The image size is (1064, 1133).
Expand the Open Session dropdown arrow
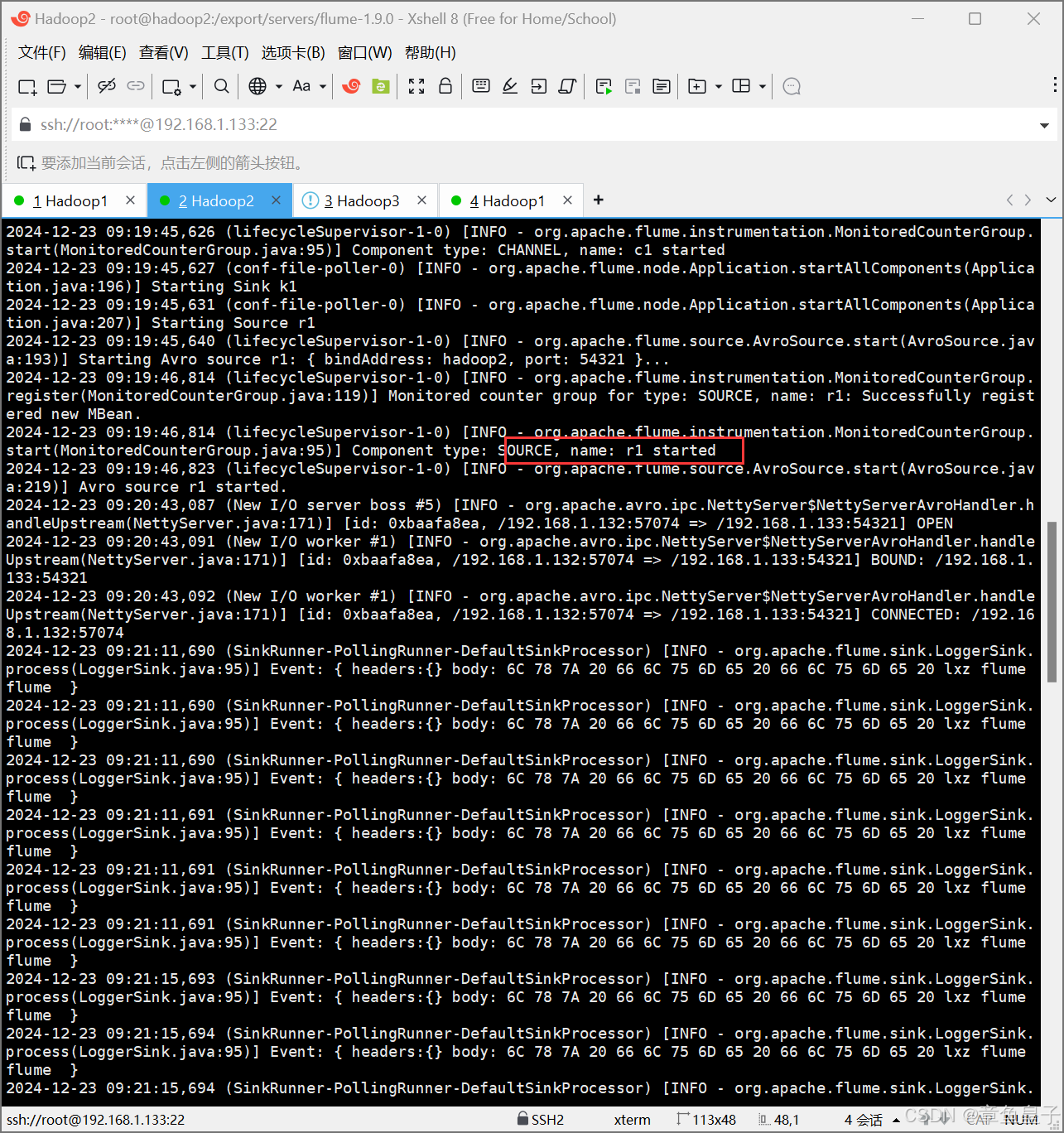(x=78, y=86)
